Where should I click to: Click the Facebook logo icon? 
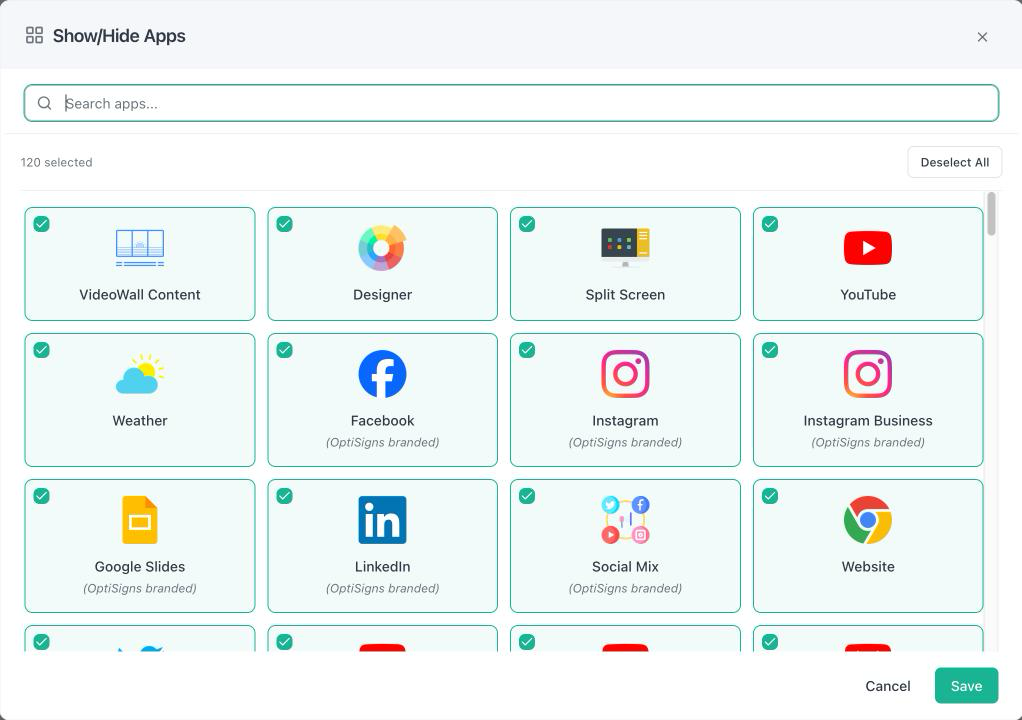click(x=382, y=374)
